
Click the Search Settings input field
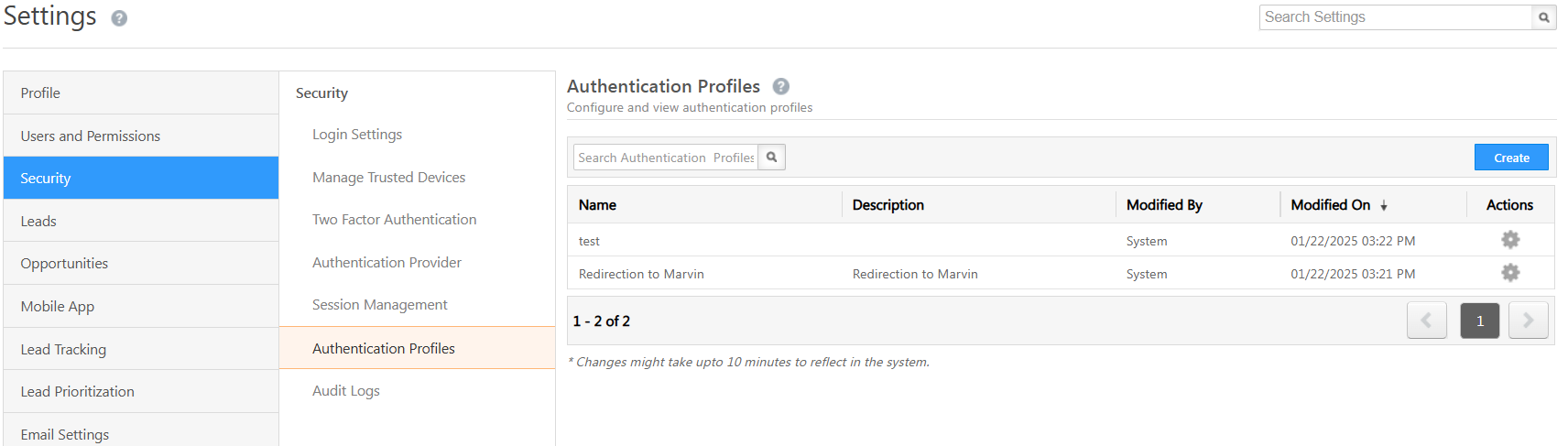(x=1395, y=17)
